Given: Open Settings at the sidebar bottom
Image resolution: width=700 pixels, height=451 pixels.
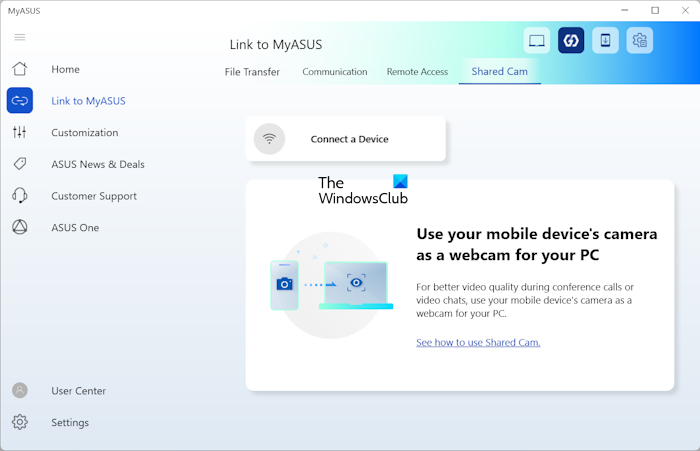Looking at the screenshot, I should point(20,423).
